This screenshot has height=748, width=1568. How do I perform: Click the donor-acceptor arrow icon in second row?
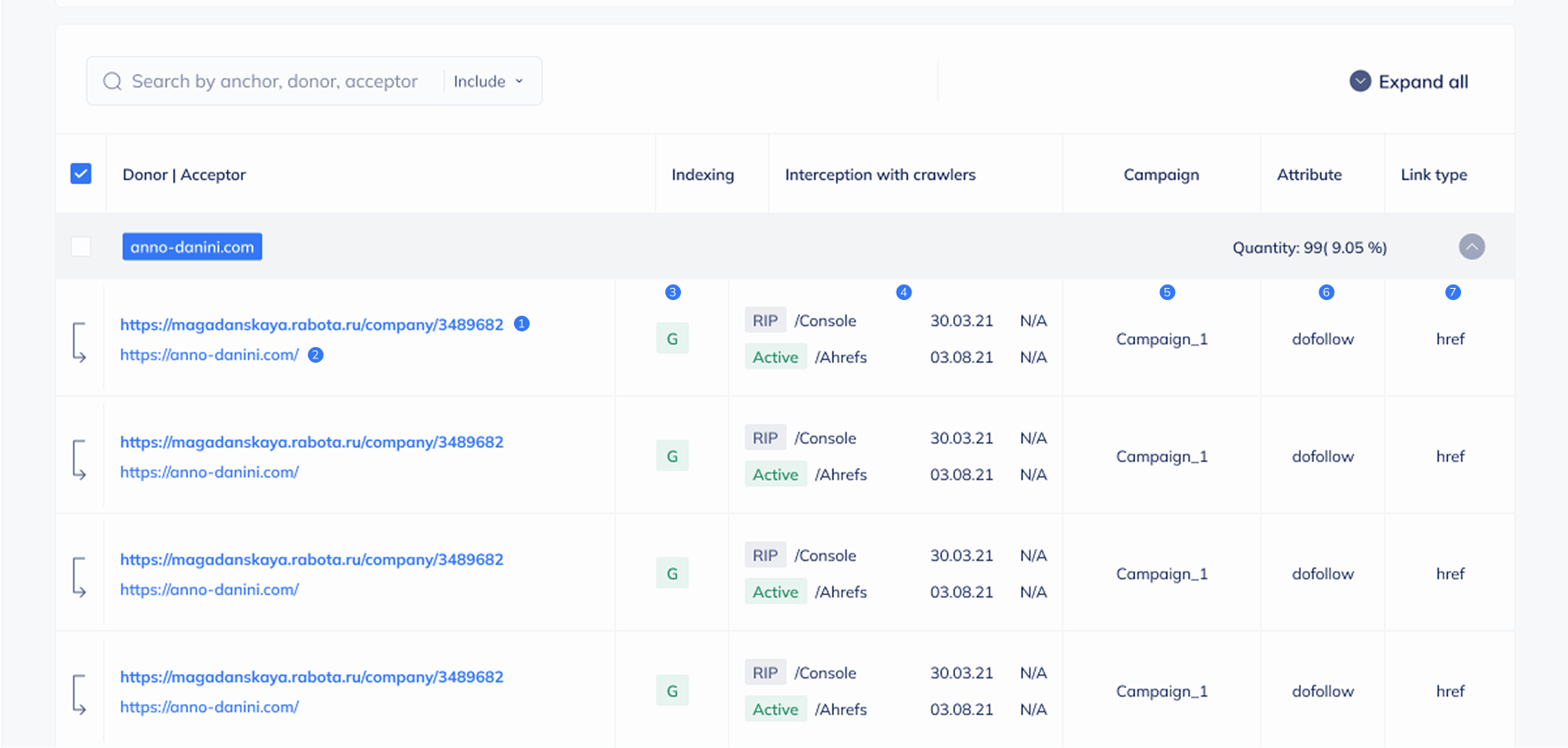click(x=79, y=459)
